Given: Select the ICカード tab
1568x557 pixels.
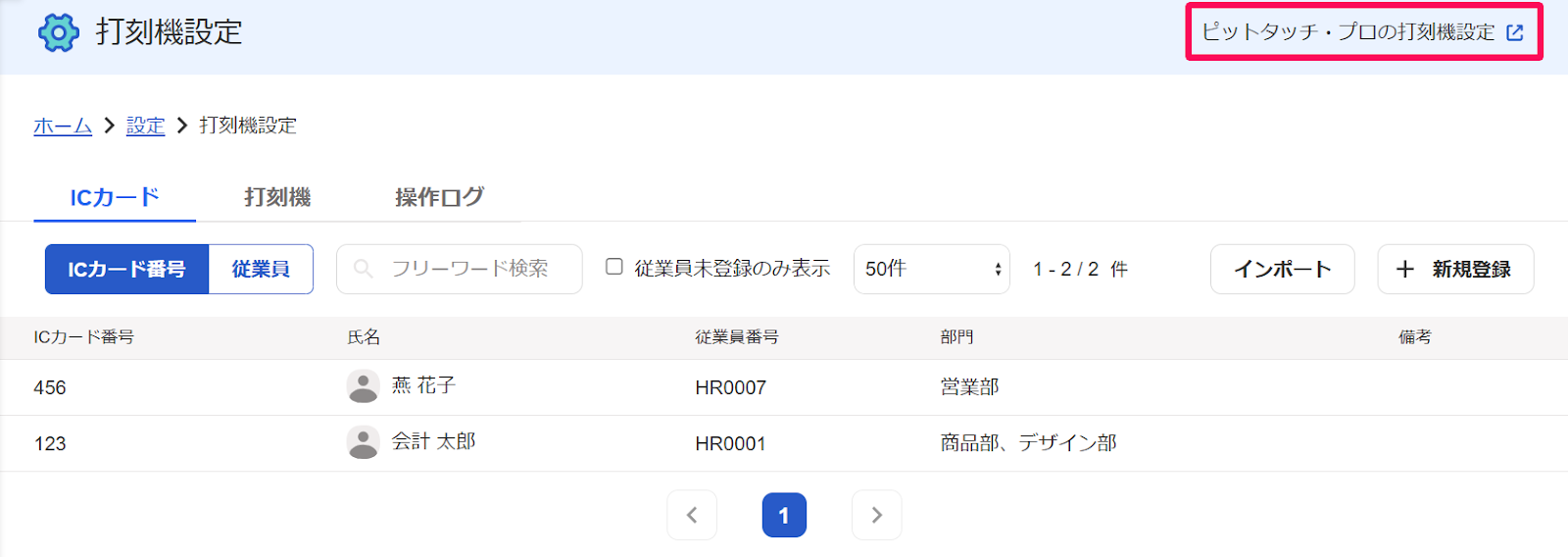Looking at the screenshot, I should tap(115, 197).
